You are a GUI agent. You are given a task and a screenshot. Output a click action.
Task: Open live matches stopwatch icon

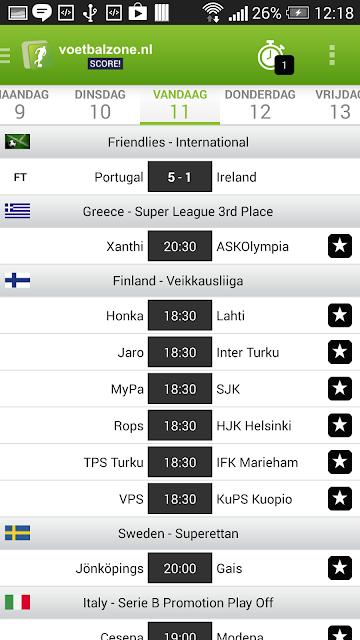[274, 56]
